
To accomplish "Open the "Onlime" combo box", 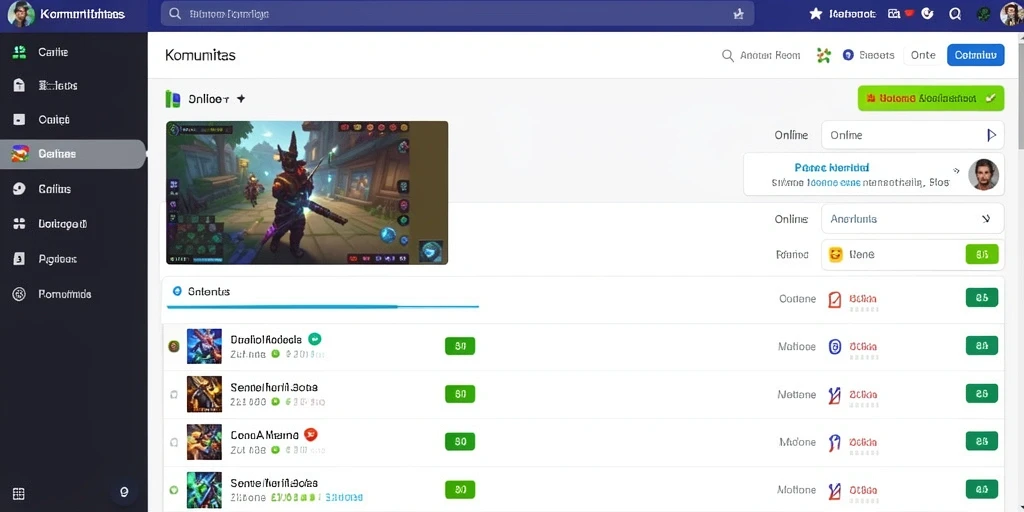I will [x=912, y=135].
